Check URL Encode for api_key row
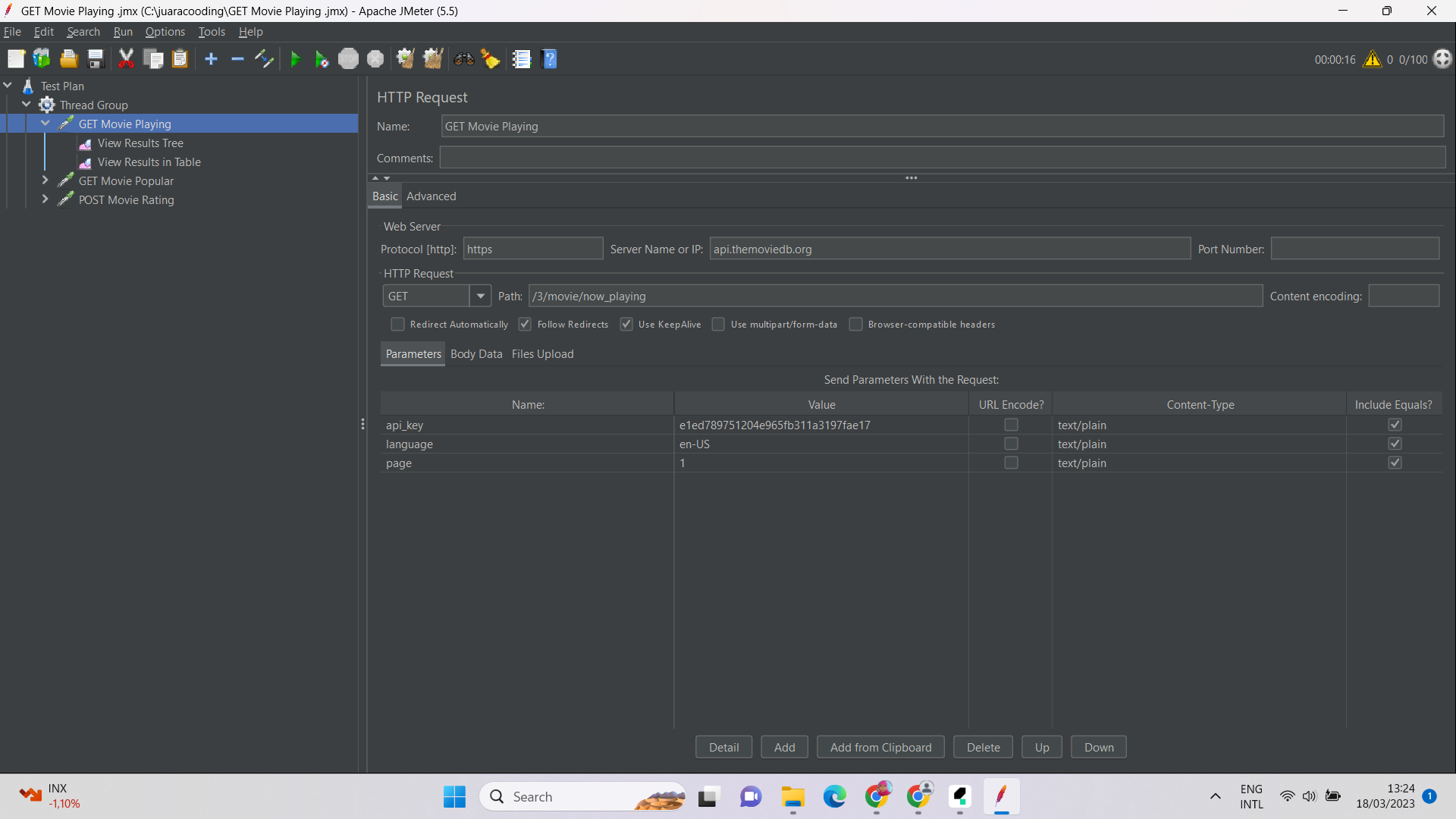The height and width of the screenshot is (819, 1456). (1011, 425)
